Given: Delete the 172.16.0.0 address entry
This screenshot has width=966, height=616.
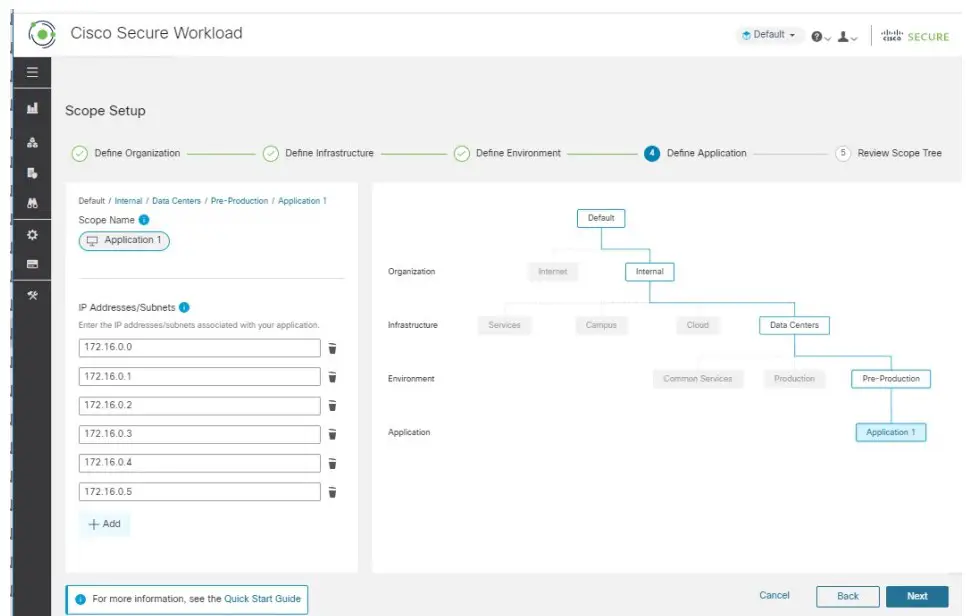Looking at the screenshot, I should point(332,349).
